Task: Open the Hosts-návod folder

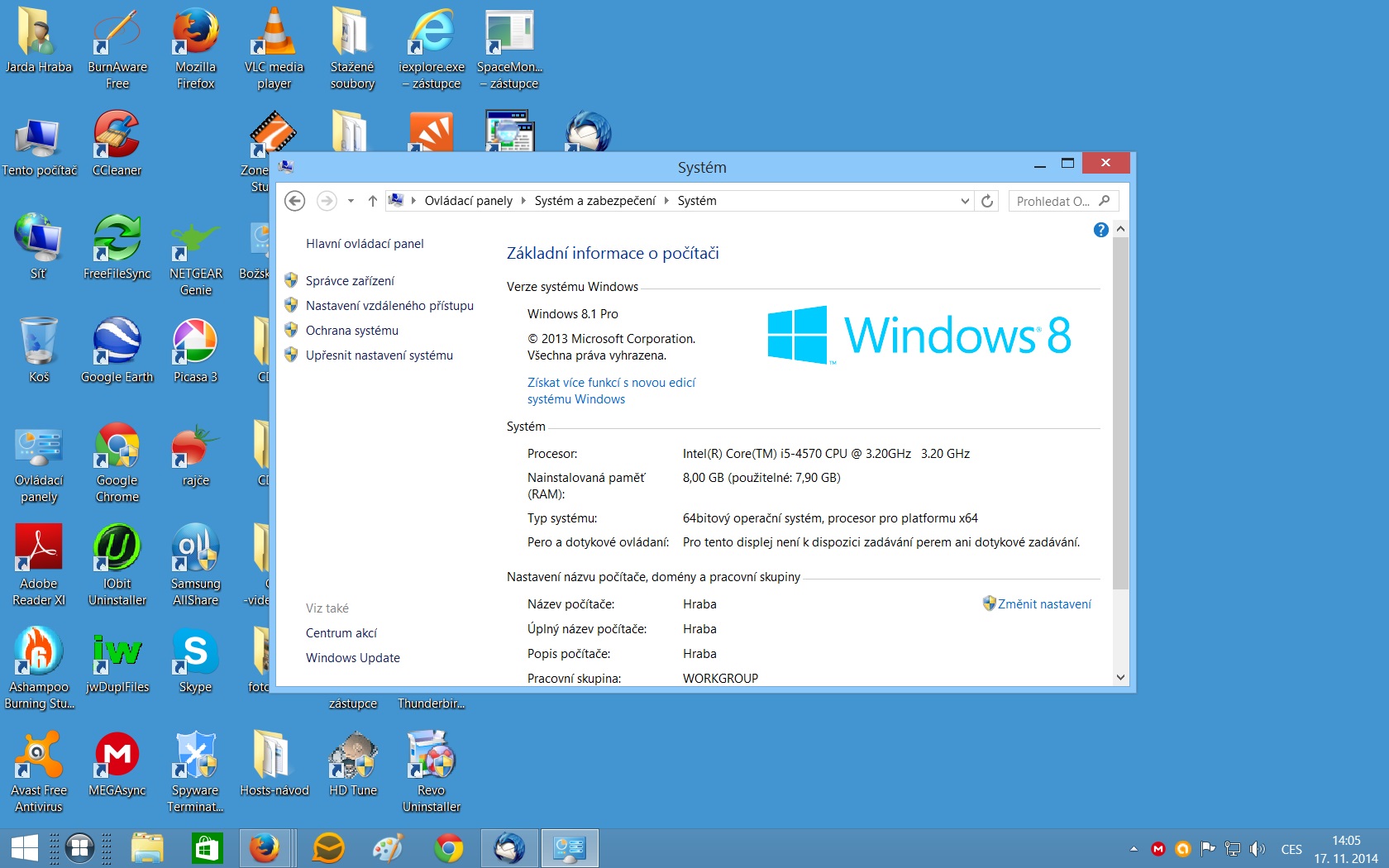Action: click(274, 765)
